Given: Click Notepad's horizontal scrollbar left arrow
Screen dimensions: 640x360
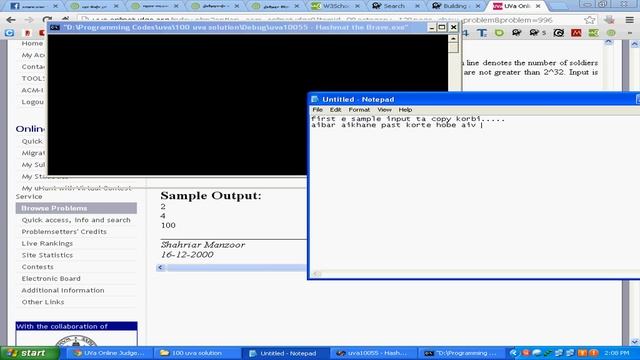Looking at the screenshot, I should pyautogui.click(x=317, y=274).
